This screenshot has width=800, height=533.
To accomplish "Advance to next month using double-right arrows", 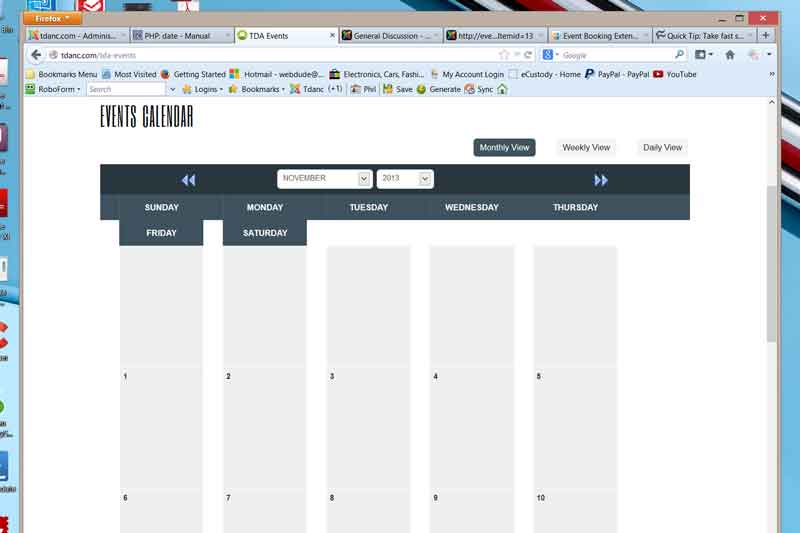I will tap(601, 180).
